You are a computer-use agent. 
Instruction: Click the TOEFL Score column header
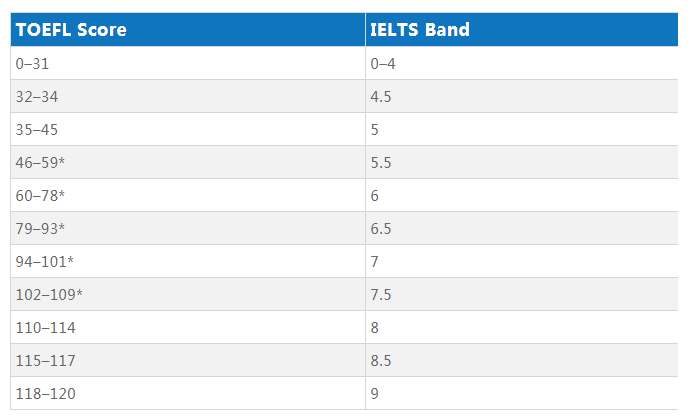[x=188, y=30]
